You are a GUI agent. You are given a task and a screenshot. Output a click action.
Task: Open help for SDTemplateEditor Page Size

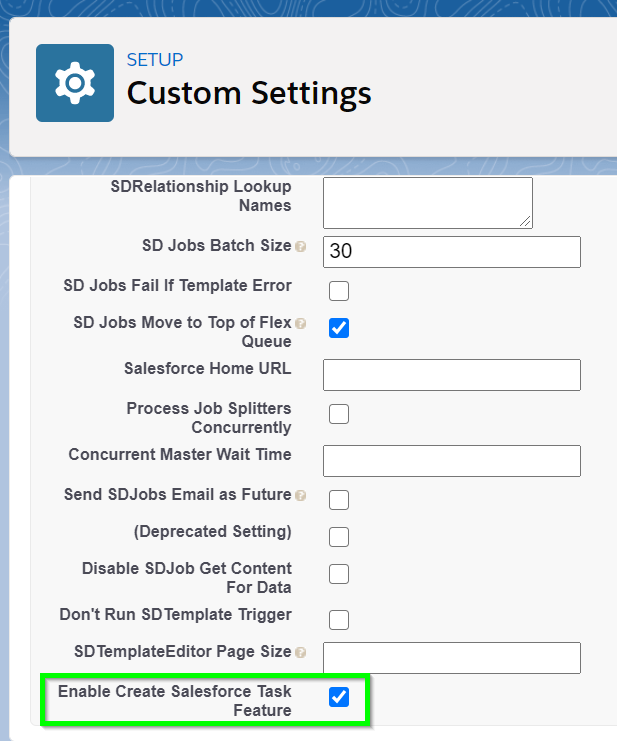[300, 653]
